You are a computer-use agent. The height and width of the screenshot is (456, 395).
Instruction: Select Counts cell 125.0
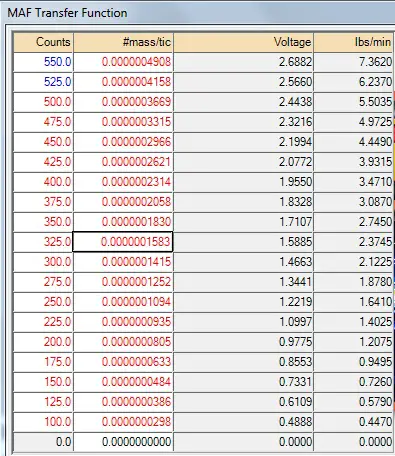pyautogui.click(x=43, y=402)
